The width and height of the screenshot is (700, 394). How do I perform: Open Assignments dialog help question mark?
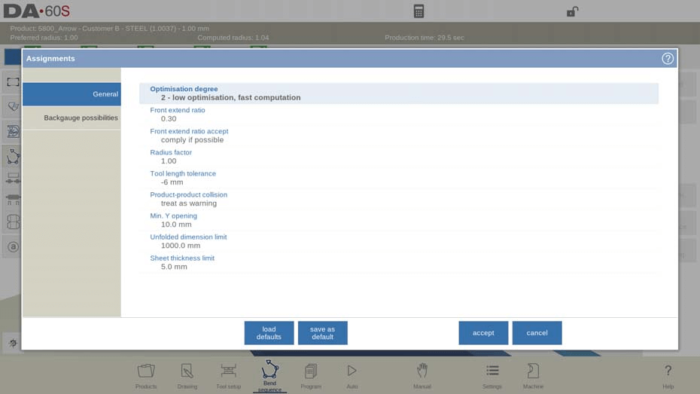[667, 58]
